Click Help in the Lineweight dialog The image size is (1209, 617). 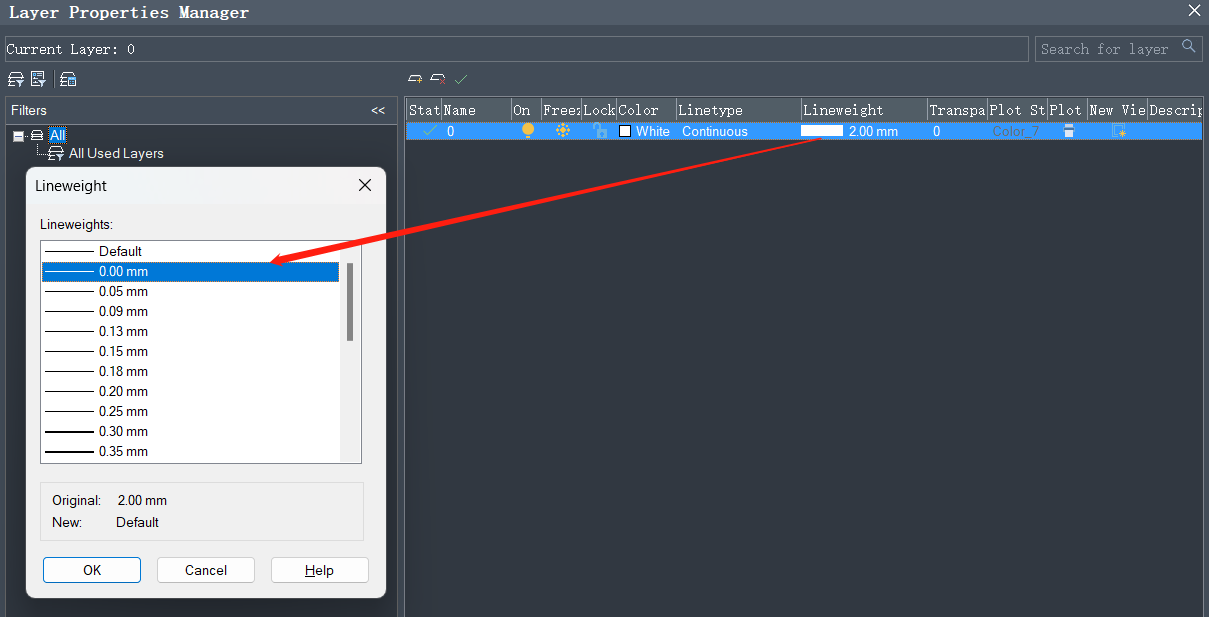[319, 570]
